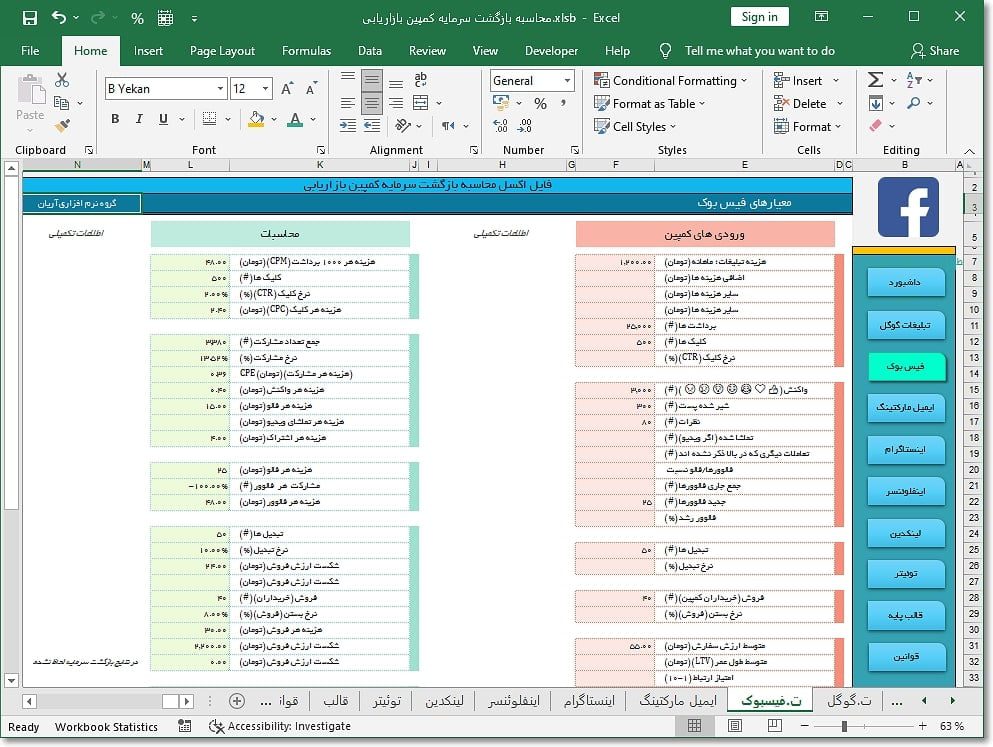This screenshot has height=747, width=993.
Task: Click the قوانین sidebar button
Action: (906, 656)
